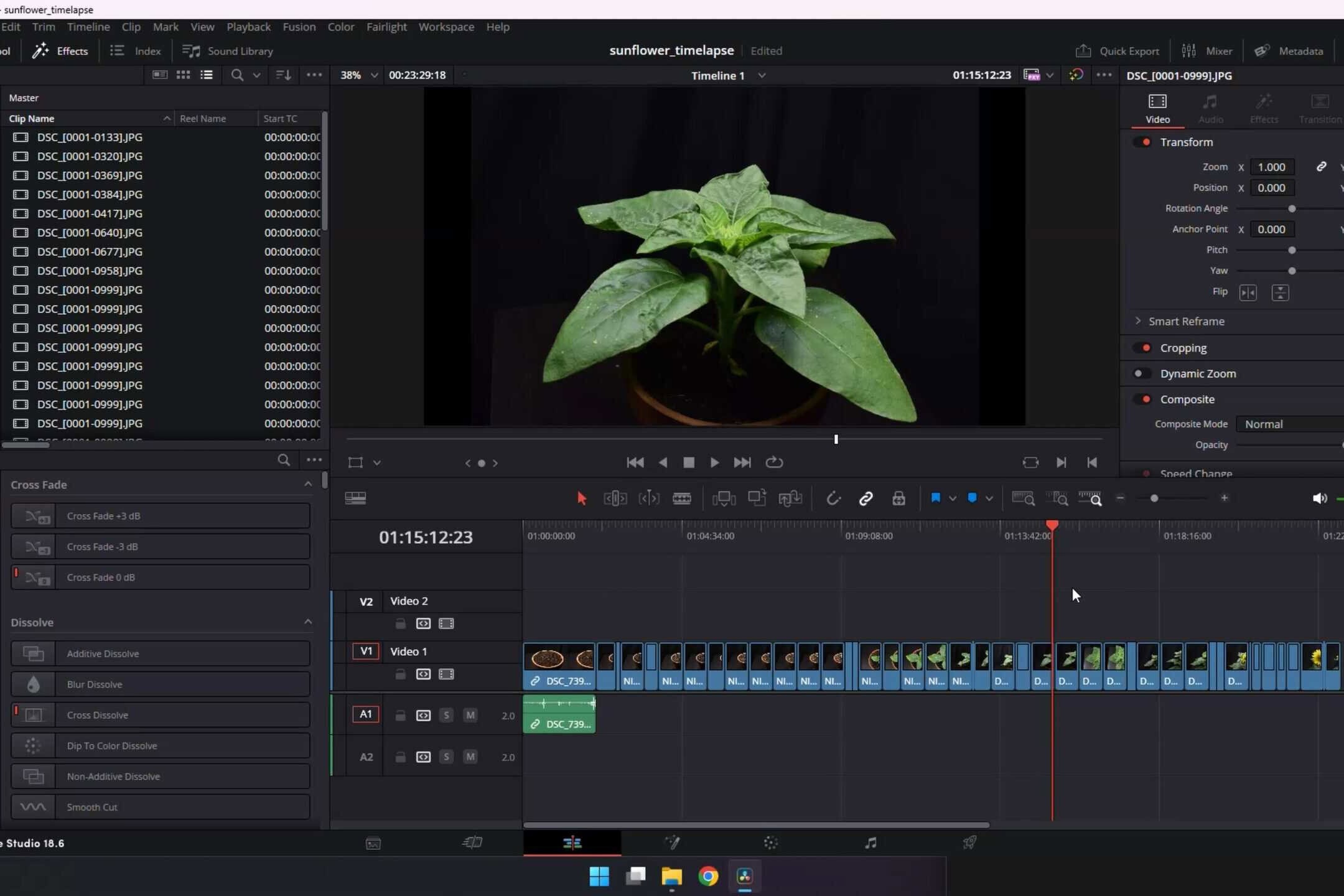
Task: Collapse the Dissolve transitions group
Action: (x=307, y=622)
